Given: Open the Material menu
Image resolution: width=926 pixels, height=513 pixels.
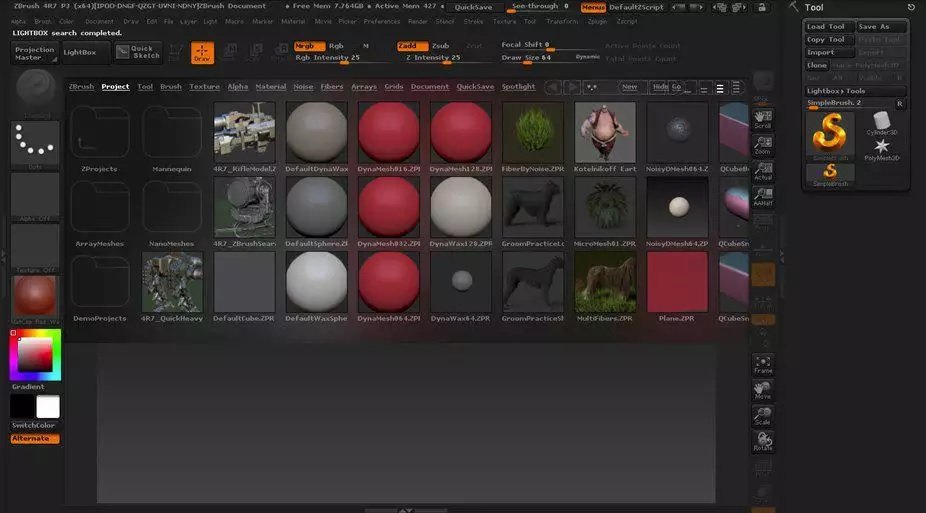Looking at the screenshot, I should click(293, 21).
